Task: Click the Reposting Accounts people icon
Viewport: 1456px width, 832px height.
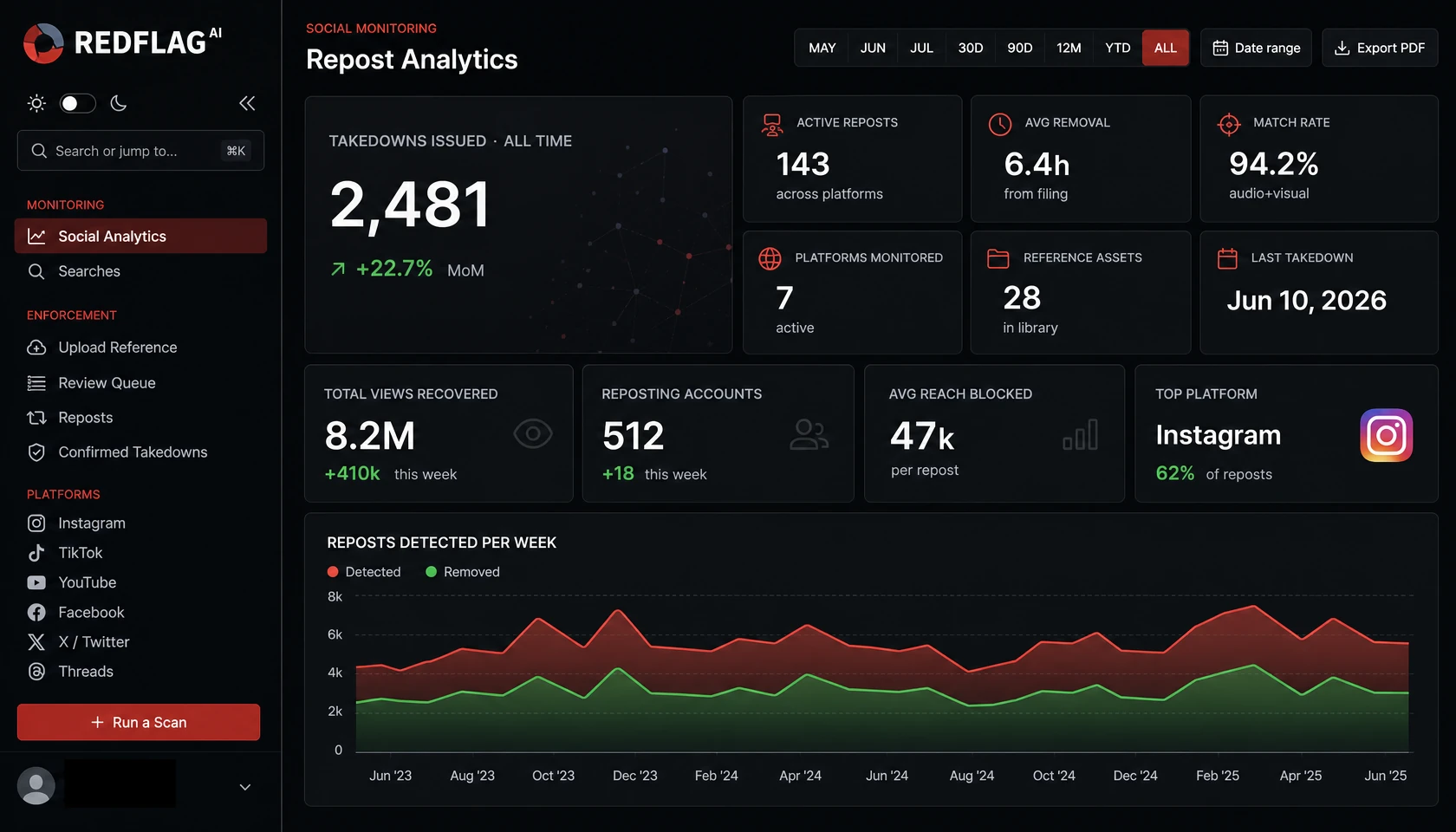Action: click(809, 434)
